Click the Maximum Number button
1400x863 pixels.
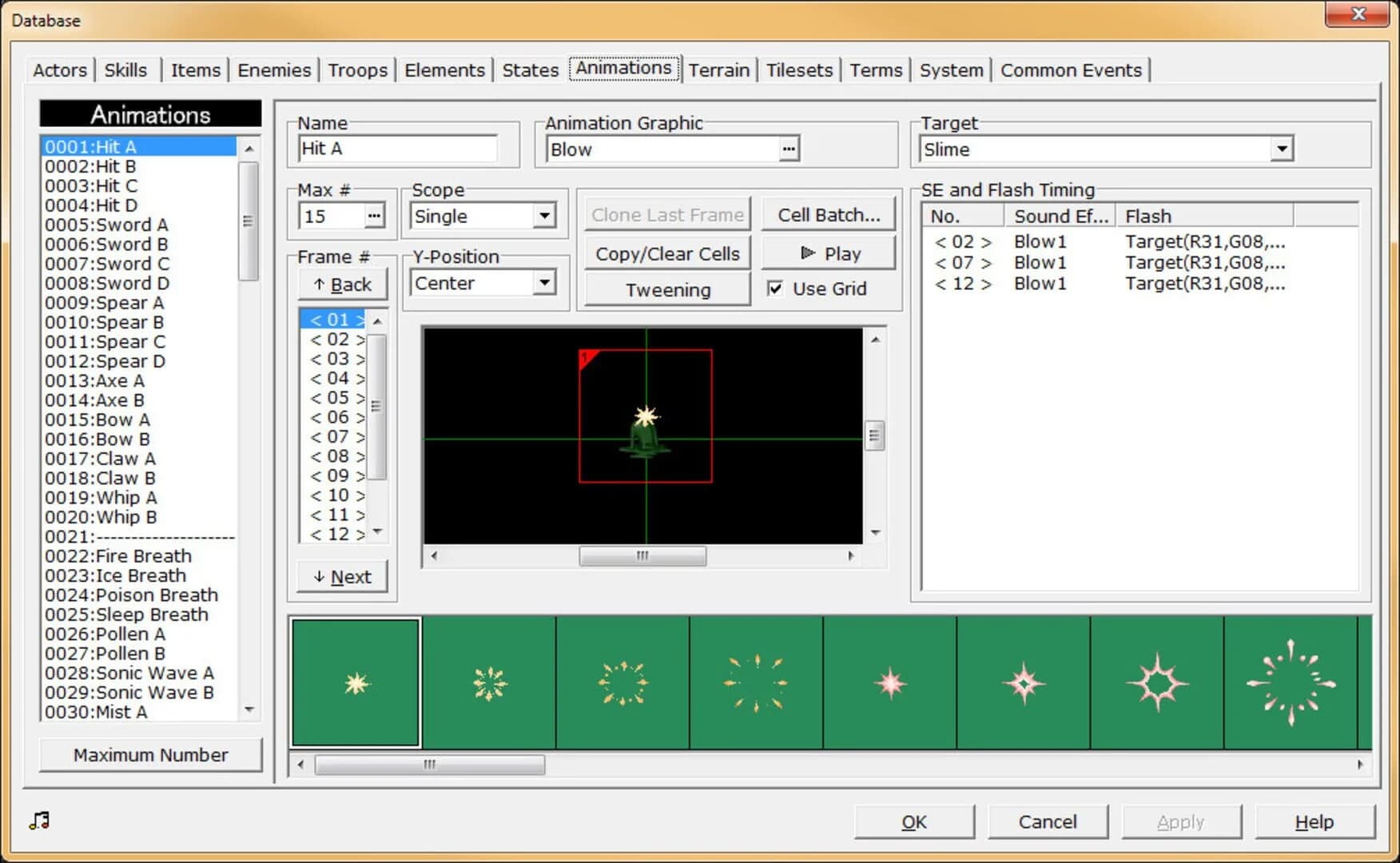(x=149, y=754)
